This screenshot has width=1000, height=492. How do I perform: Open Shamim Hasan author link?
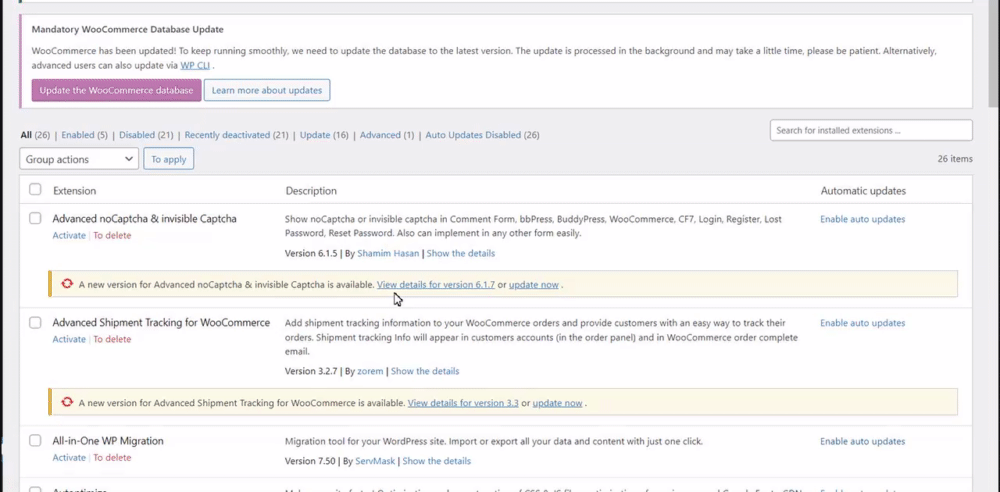[388, 253]
